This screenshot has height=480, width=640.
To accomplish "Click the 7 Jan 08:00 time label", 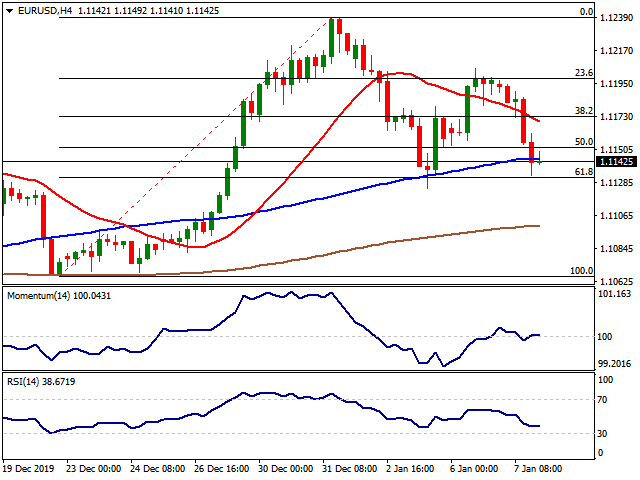I will click(x=538, y=468).
